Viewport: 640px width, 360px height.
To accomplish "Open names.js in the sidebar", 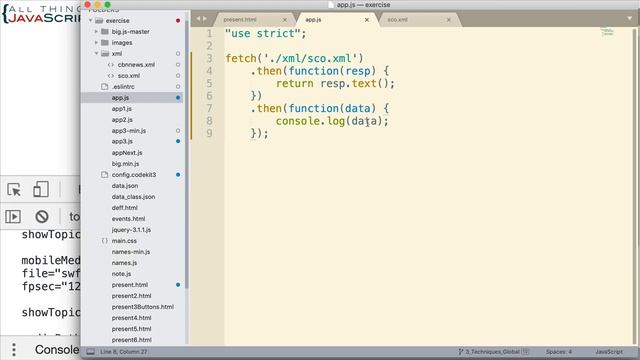I will click(124, 263).
